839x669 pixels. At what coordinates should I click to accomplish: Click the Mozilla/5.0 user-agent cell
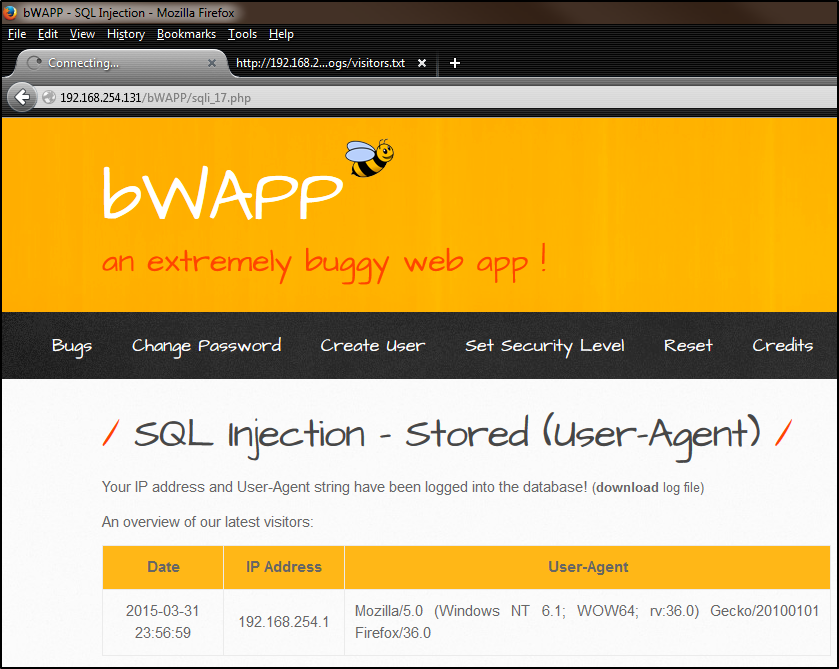[588, 622]
